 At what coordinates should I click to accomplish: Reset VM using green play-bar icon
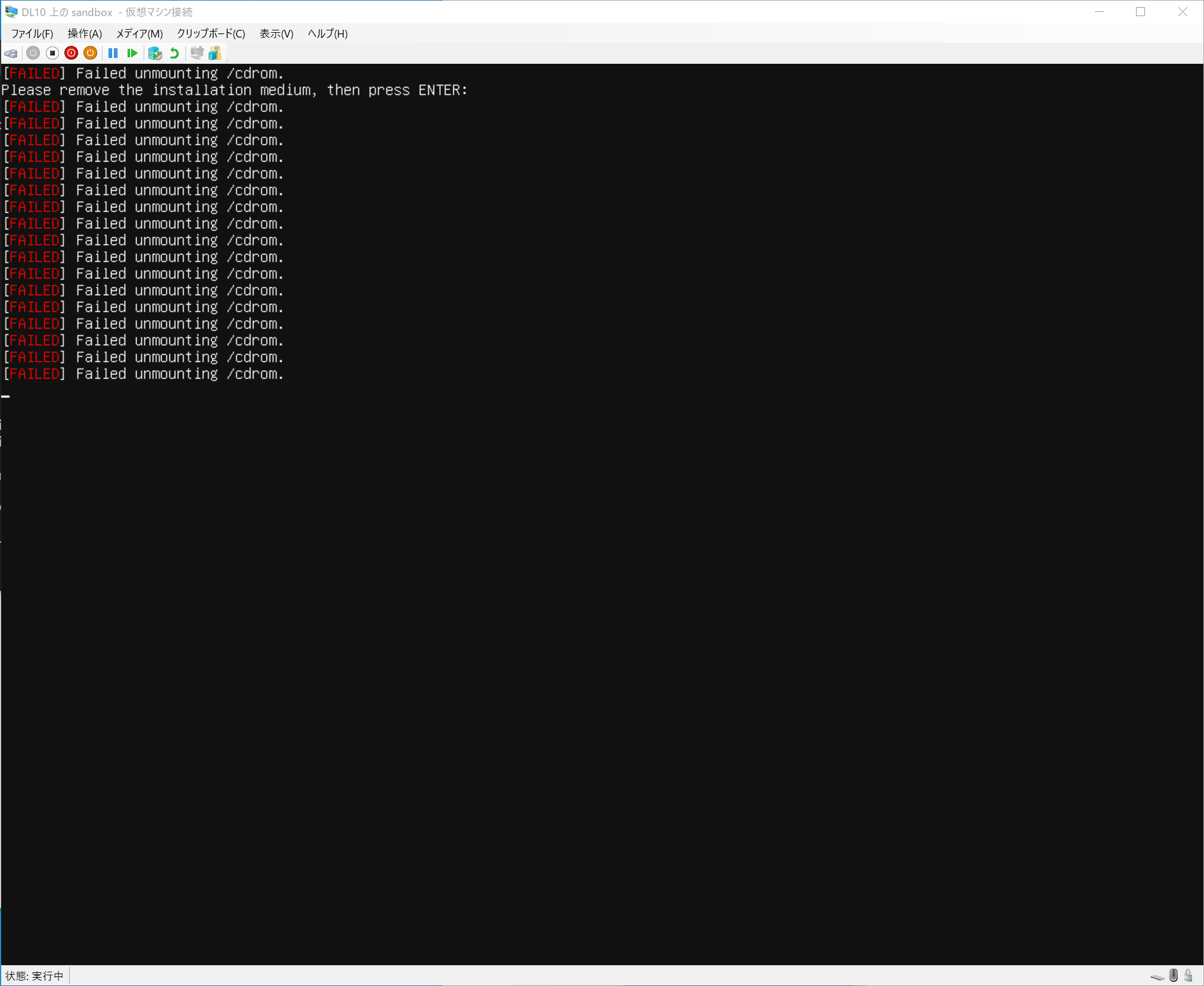click(132, 54)
